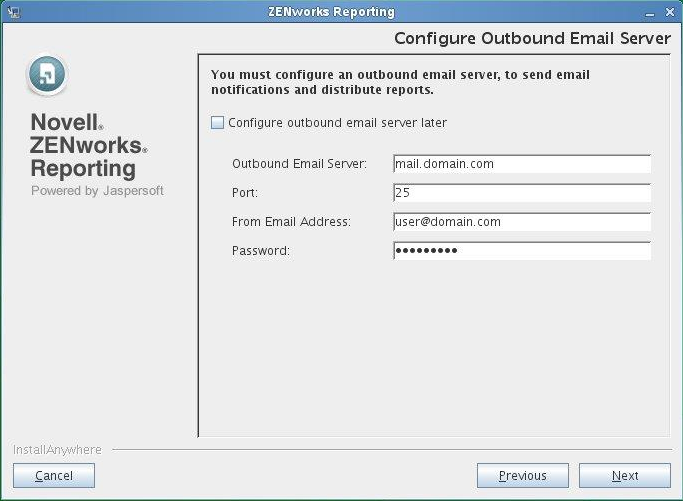The image size is (683, 501).
Task: Click the Powered by Jaspersoft text
Action: pos(97,191)
